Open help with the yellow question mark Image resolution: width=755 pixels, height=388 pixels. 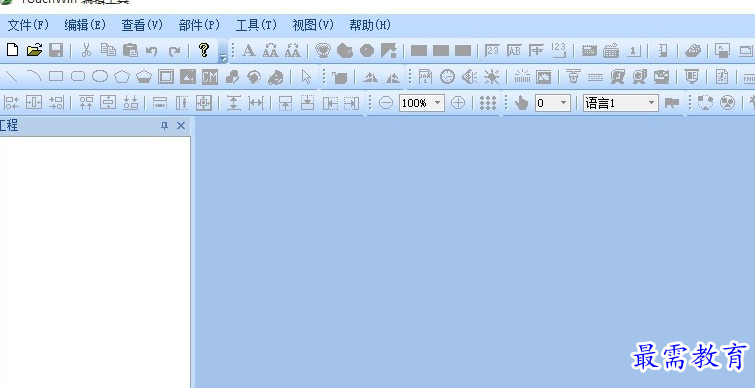204,50
